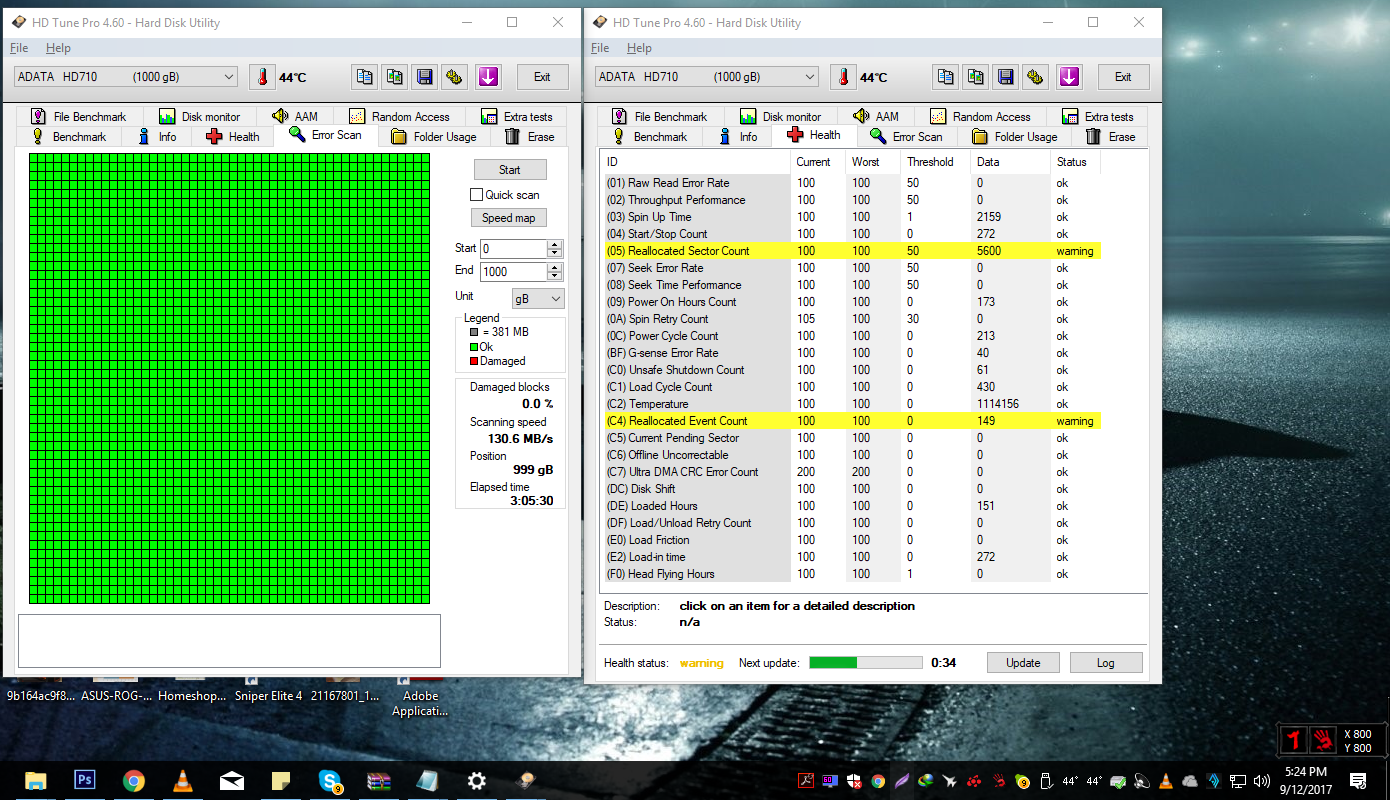This screenshot has width=1390, height=800.
Task: Click Copy screenshot icon in right window toolbar
Action: click(x=976, y=77)
